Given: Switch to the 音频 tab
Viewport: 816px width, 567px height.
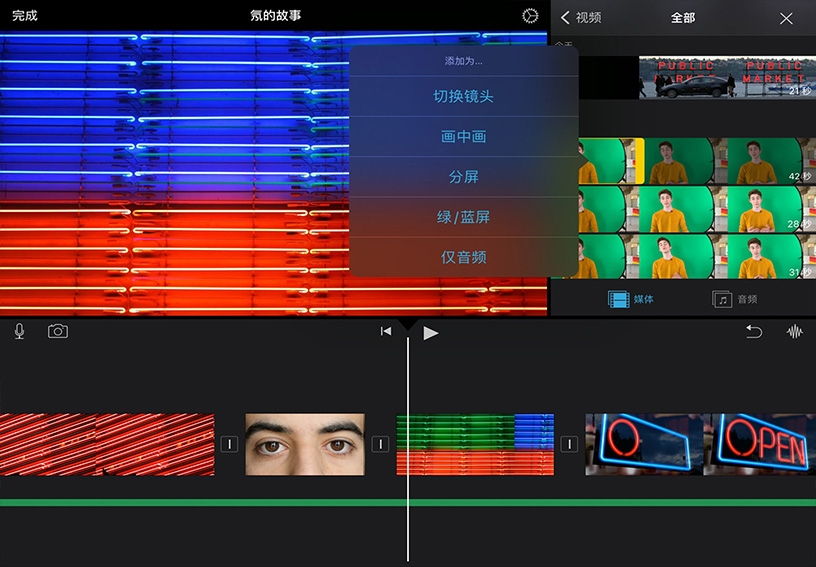Looking at the screenshot, I should pyautogui.click(x=735, y=299).
